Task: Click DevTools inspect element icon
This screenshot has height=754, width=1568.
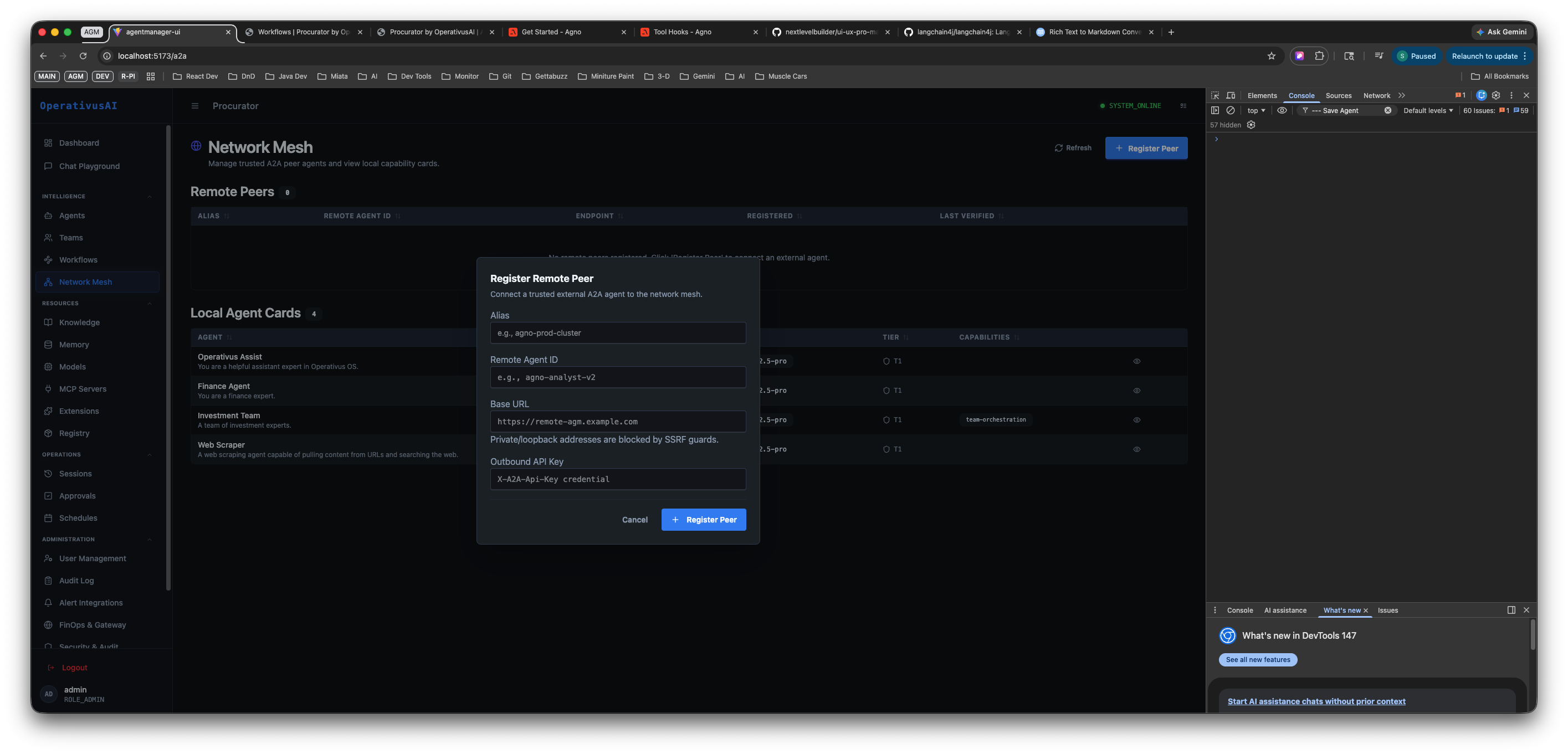Action: 1215,95
